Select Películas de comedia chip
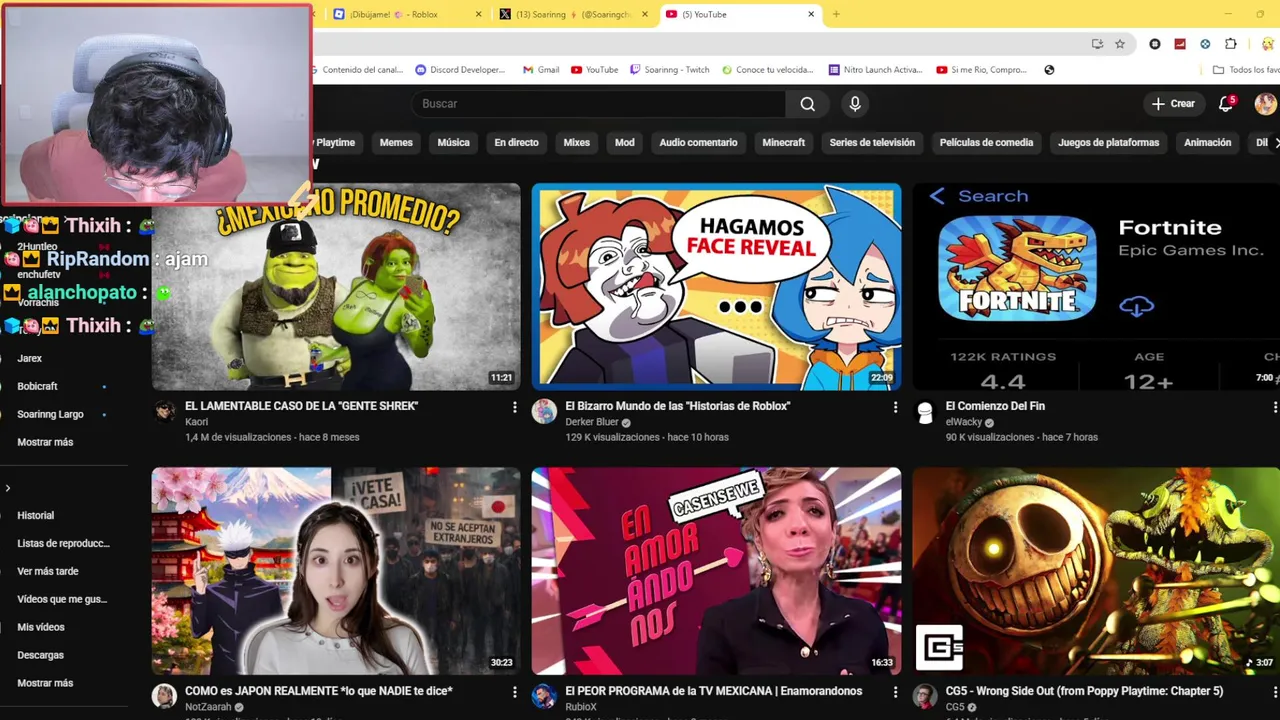1280x720 pixels. [x=986, y=143]
